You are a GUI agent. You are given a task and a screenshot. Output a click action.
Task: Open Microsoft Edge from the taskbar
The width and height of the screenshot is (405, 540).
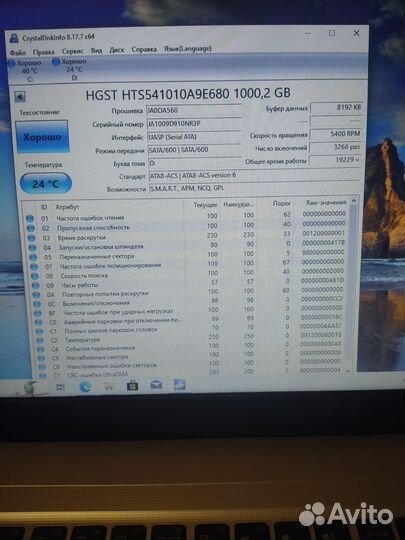click(x=85, y=387)
